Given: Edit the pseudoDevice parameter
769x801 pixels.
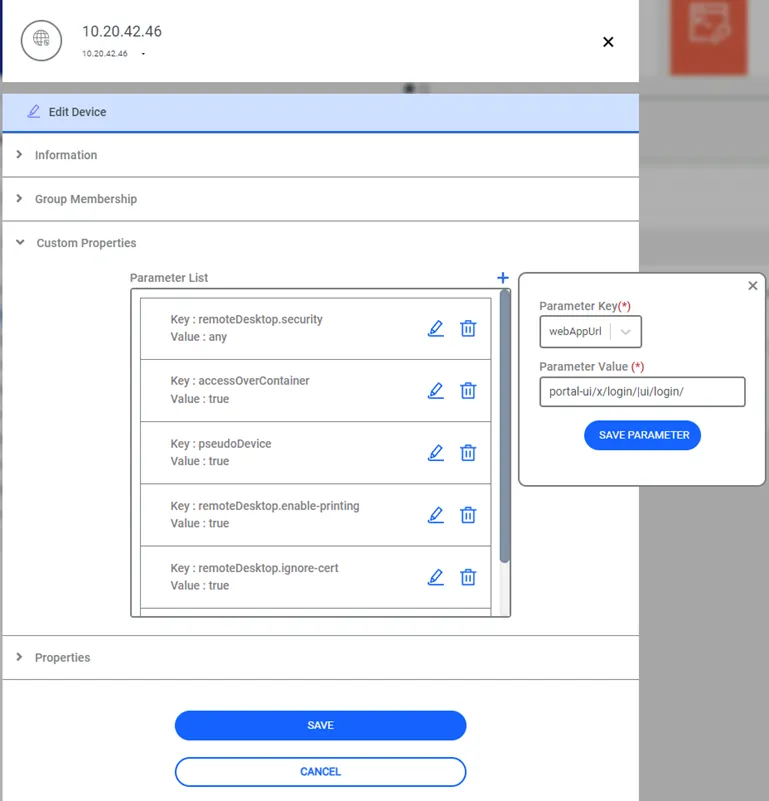Looking at the screenshot, I should pyautogui.click(x=435, y=453).
